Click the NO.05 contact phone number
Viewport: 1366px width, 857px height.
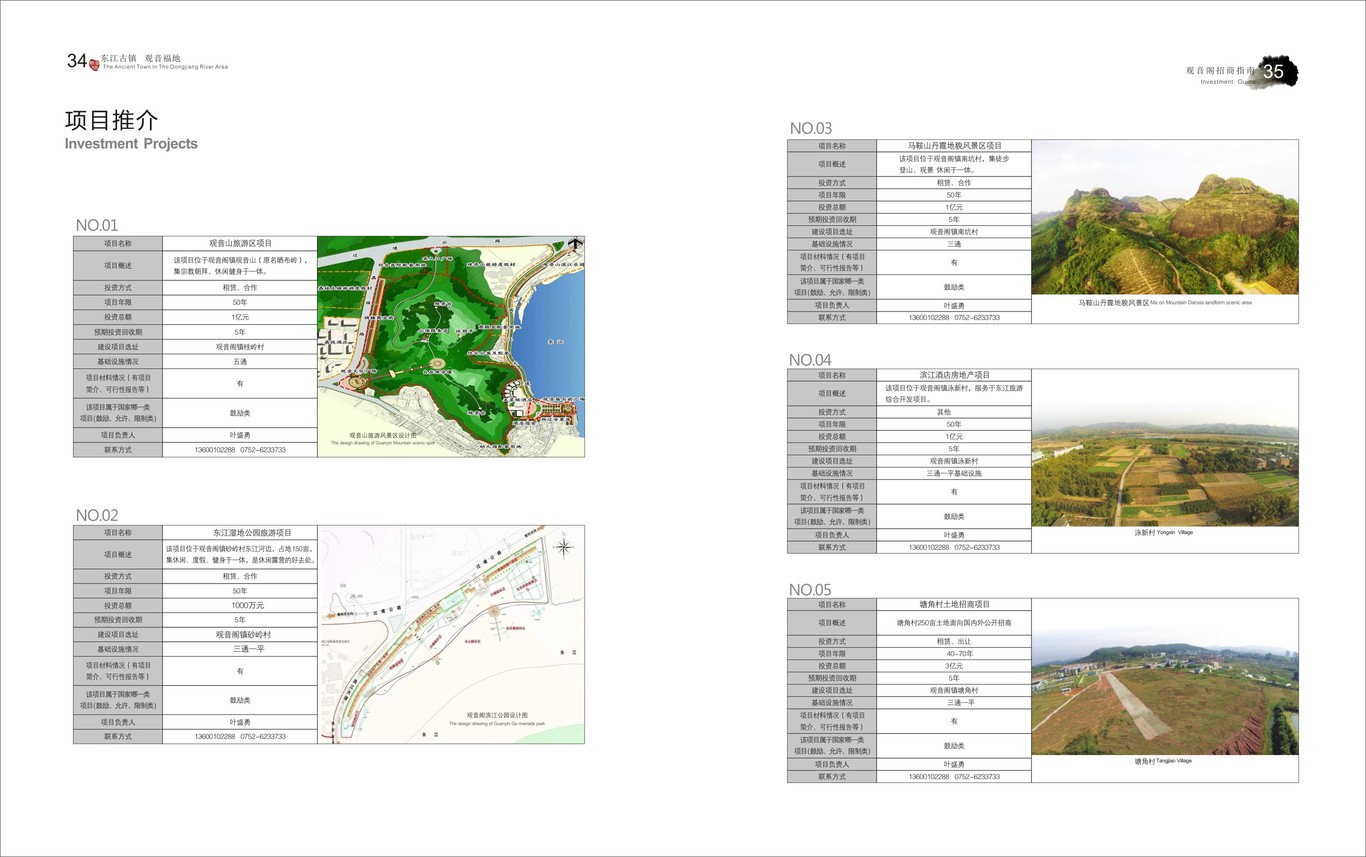(954, 776)
